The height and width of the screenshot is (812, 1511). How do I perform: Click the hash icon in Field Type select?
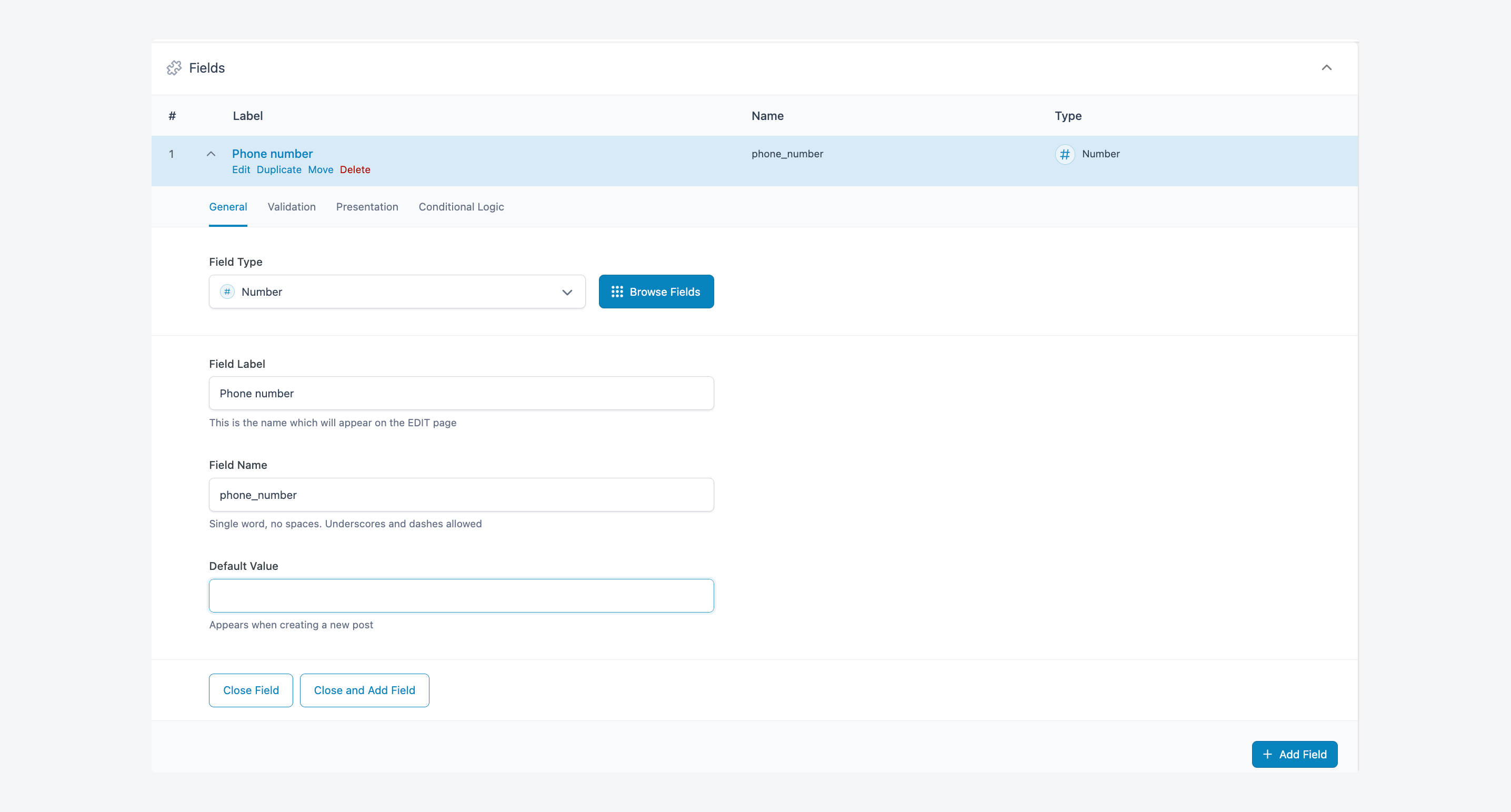point(227,292)
